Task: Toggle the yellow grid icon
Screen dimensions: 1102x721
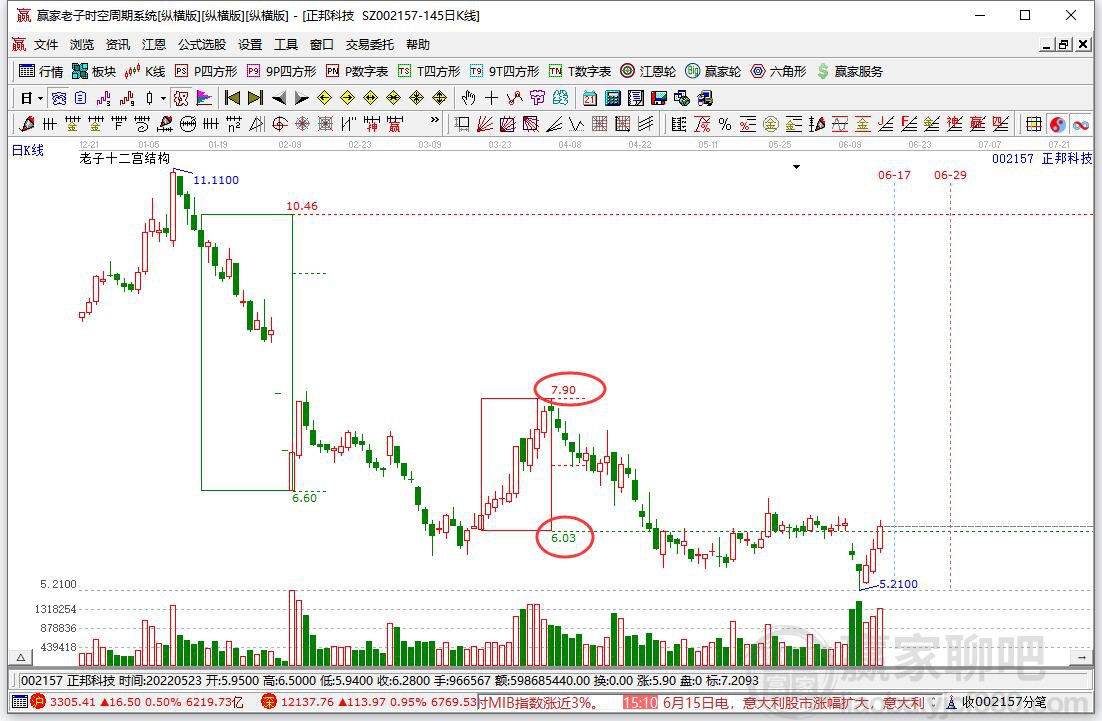Action: [1034, 124]
